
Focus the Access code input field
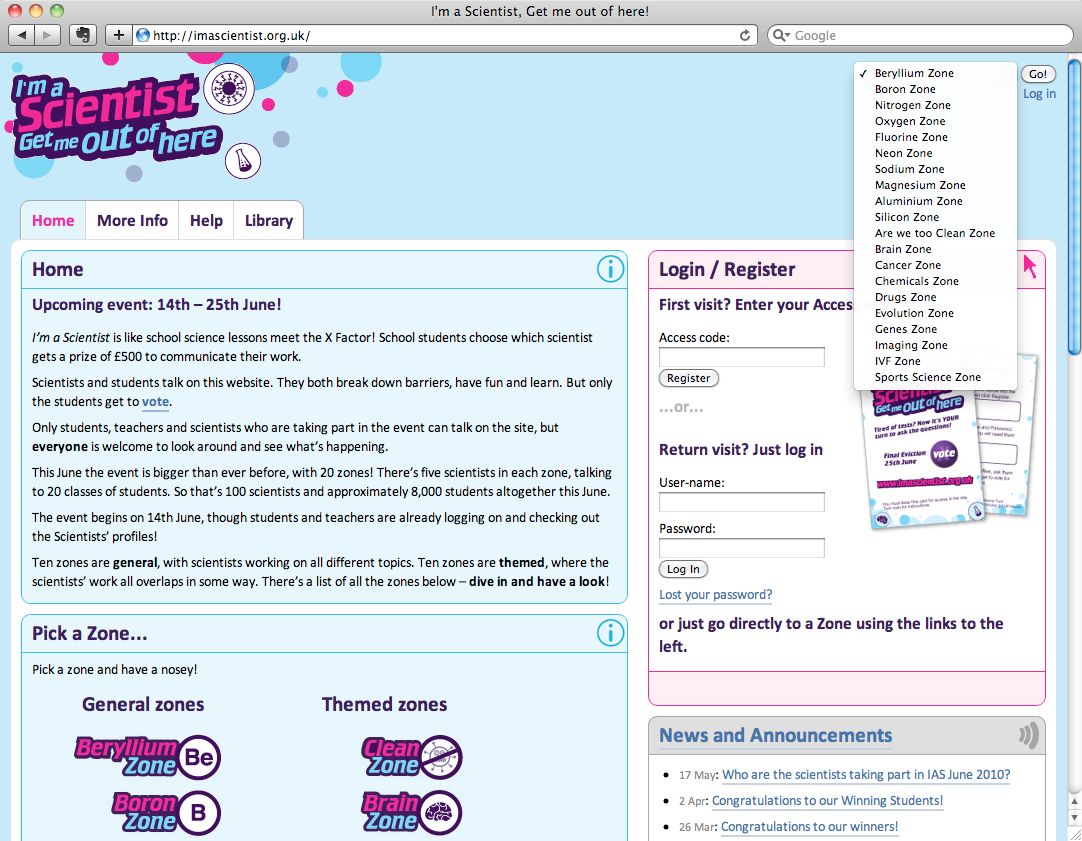tap(742, 357)
